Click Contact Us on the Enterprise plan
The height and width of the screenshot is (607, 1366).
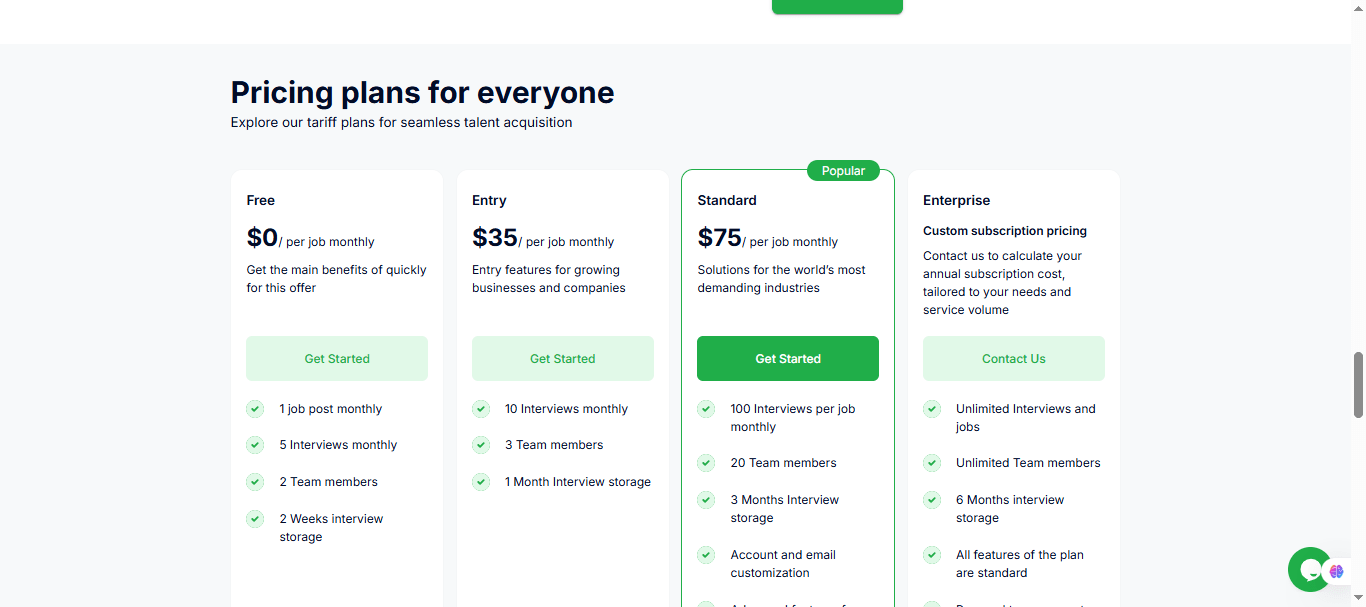(x=1013, y=359)
